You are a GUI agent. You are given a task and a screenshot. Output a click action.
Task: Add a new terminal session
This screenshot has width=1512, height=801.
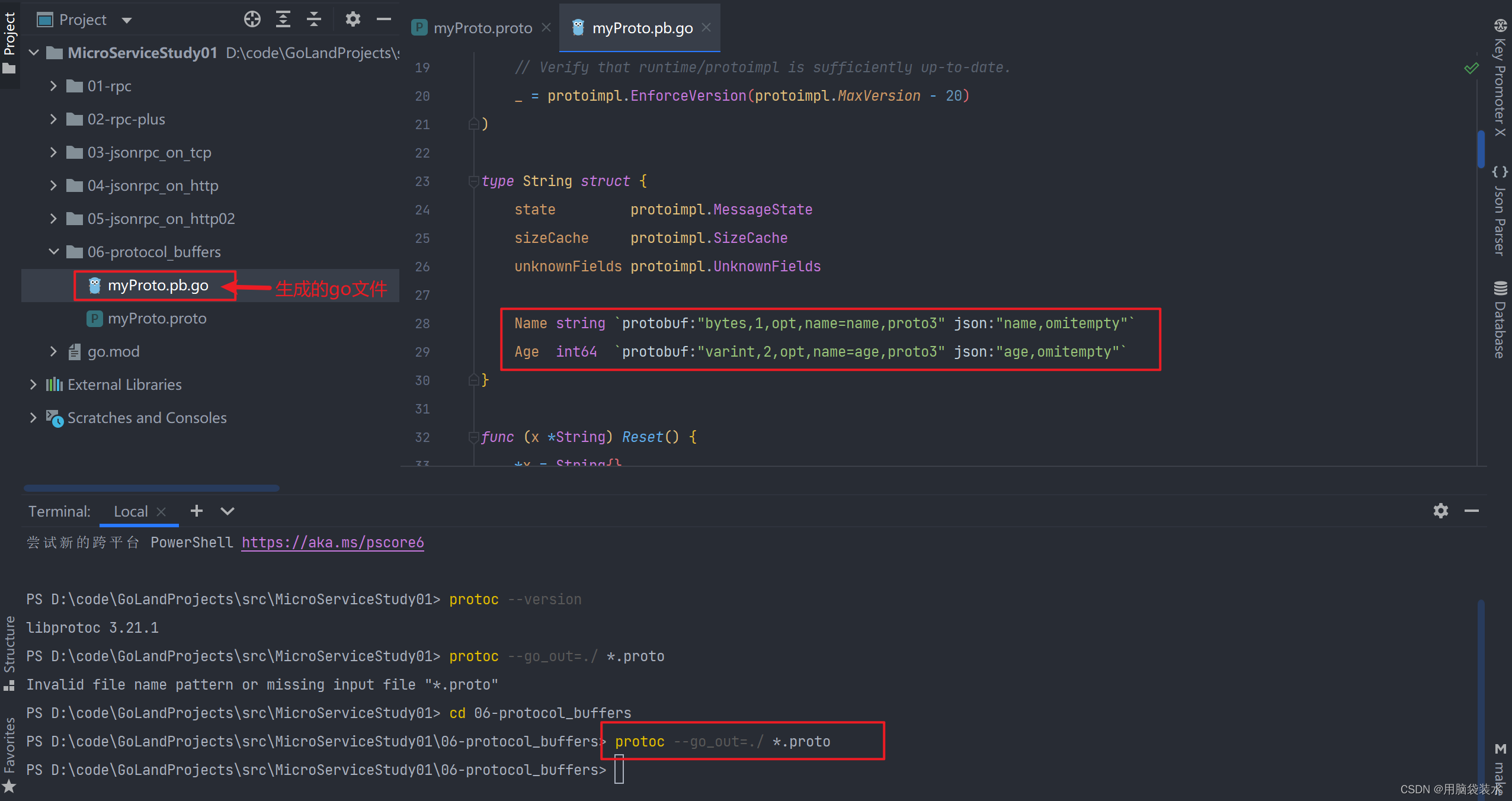pos(197,511)
